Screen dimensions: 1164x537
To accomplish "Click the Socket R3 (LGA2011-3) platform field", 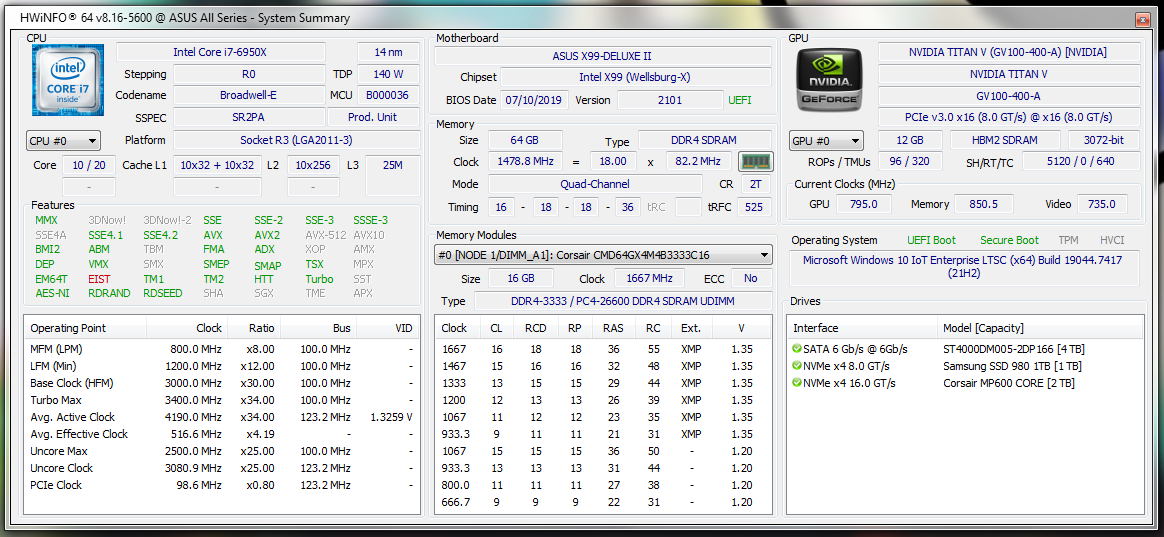I will point(296,140).
